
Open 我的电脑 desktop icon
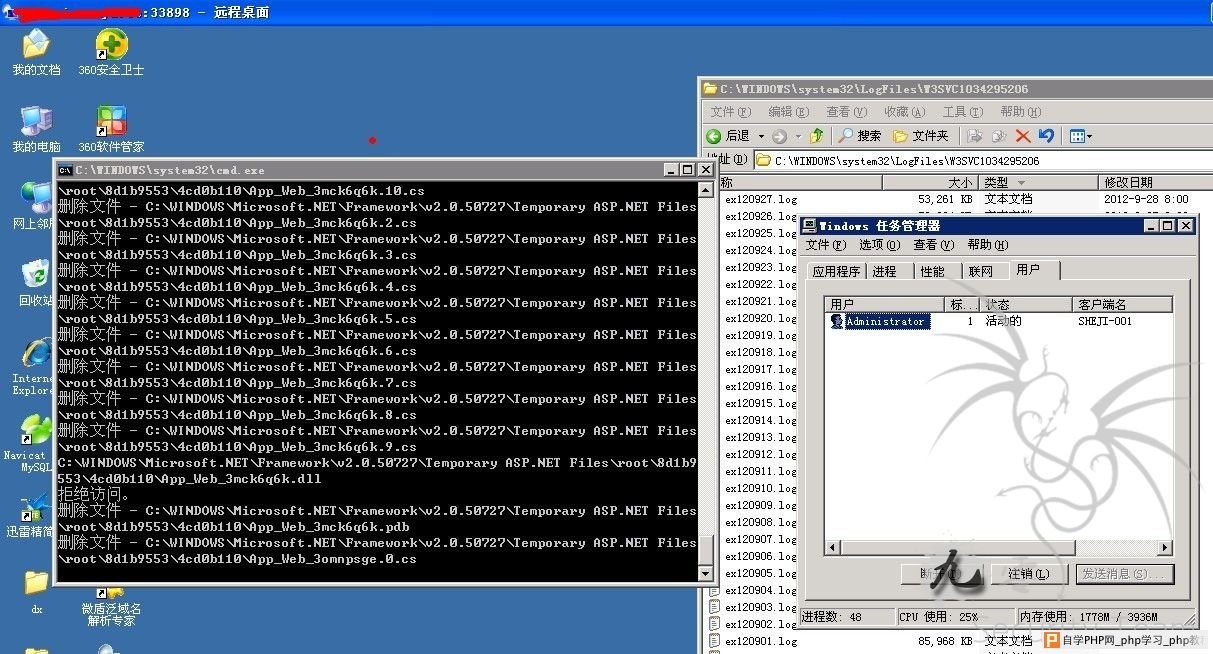(36, 129)
